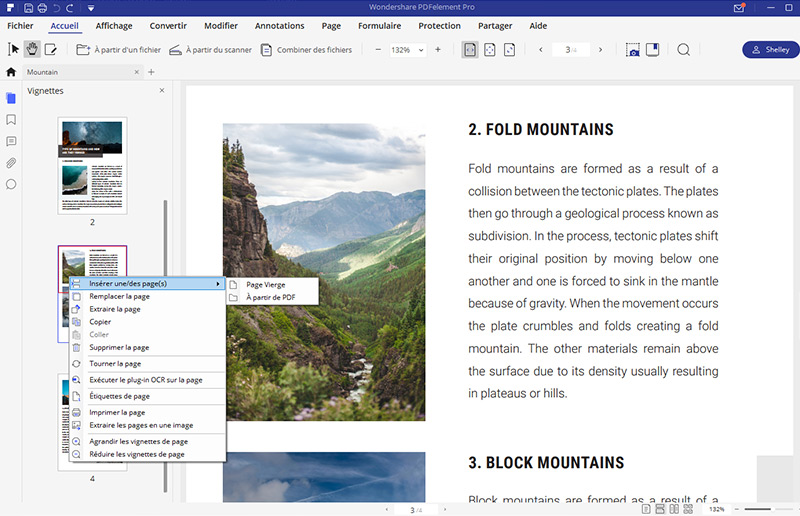The height and width of the screenshot is (516, 800).
Task: Click Combiner des fichiers button
Action: (x=308, y=49)
